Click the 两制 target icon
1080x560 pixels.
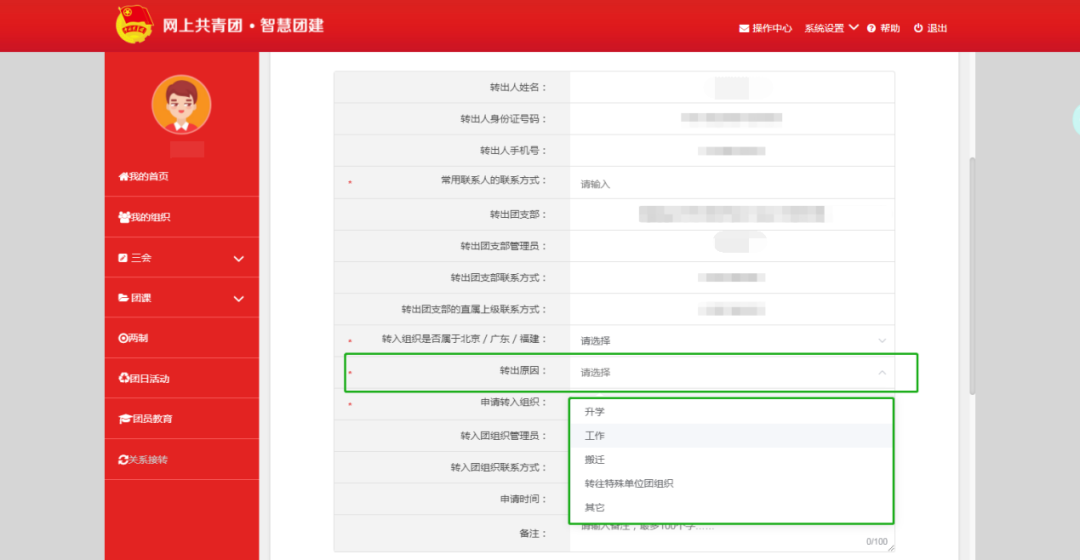point(123,338)
